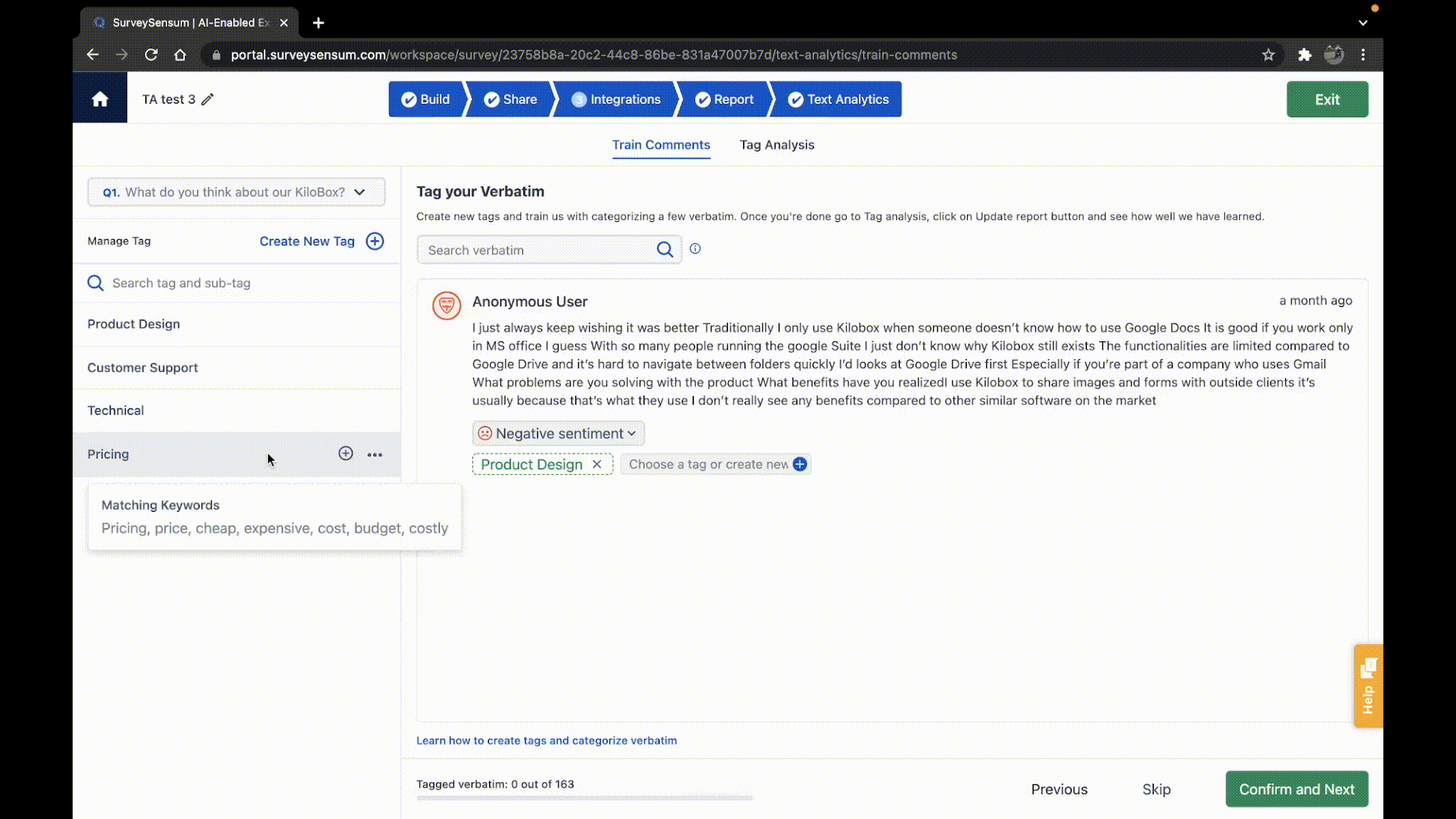Click the Create New Tag plus icon
Screen dimensions: 1456x819
[374, 240]
